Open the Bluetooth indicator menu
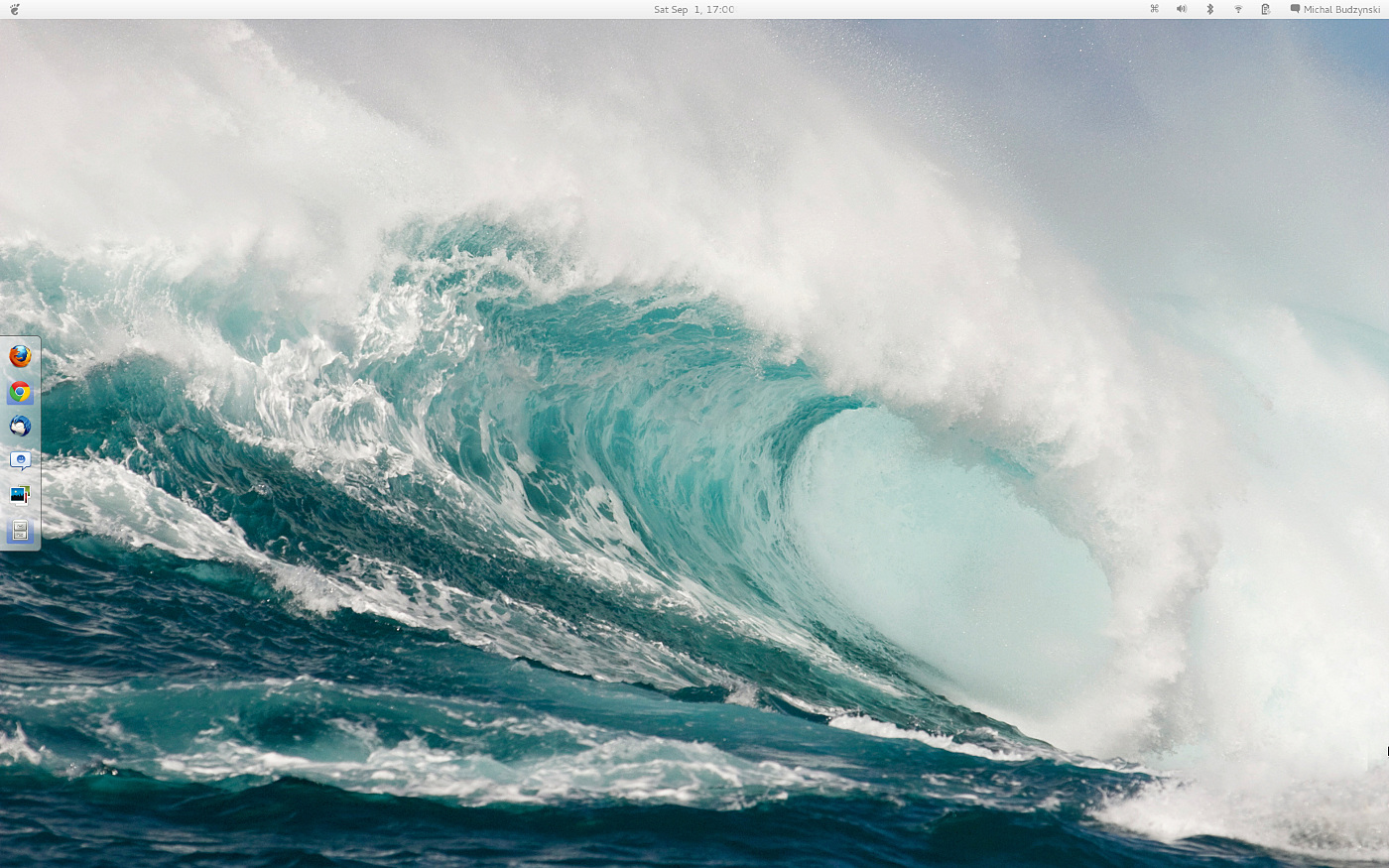This screenshot has width=1389, height=868. point(1209,9)
